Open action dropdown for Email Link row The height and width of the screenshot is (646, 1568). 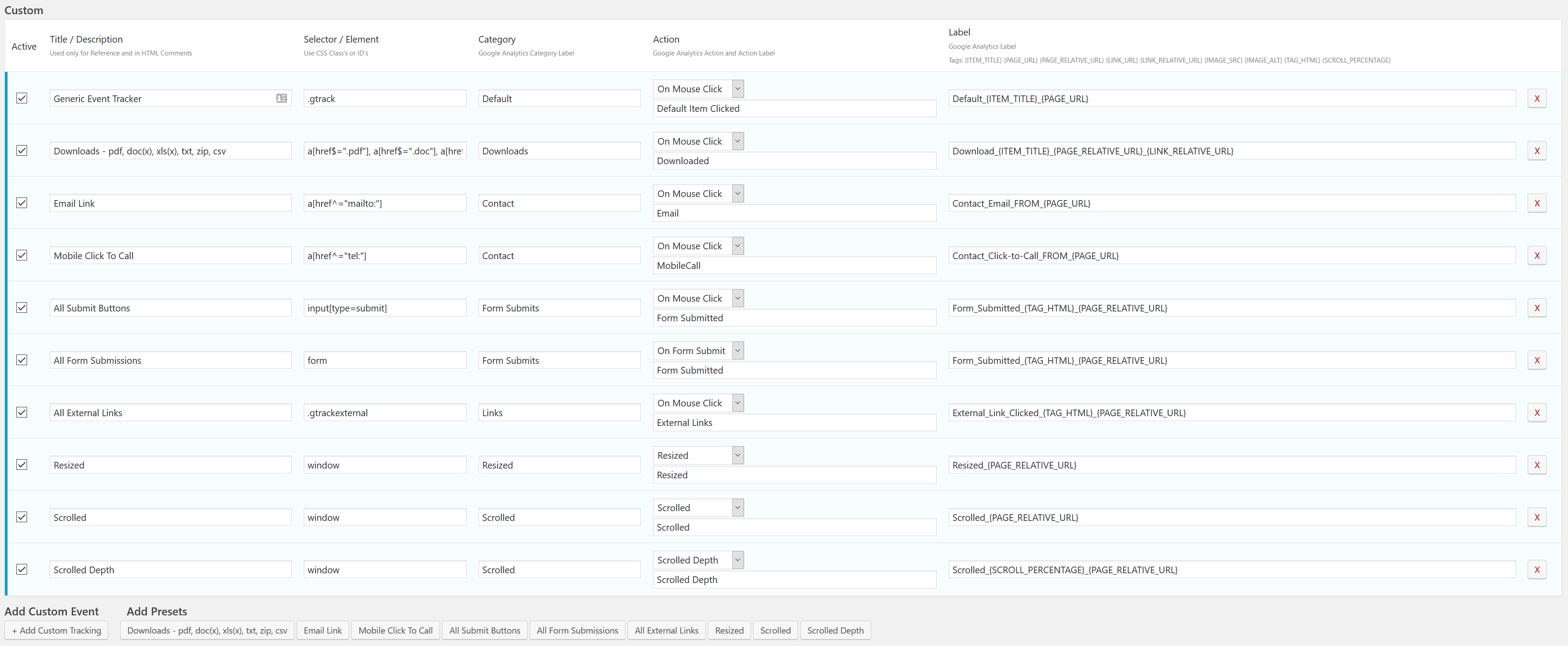[698, 193]
